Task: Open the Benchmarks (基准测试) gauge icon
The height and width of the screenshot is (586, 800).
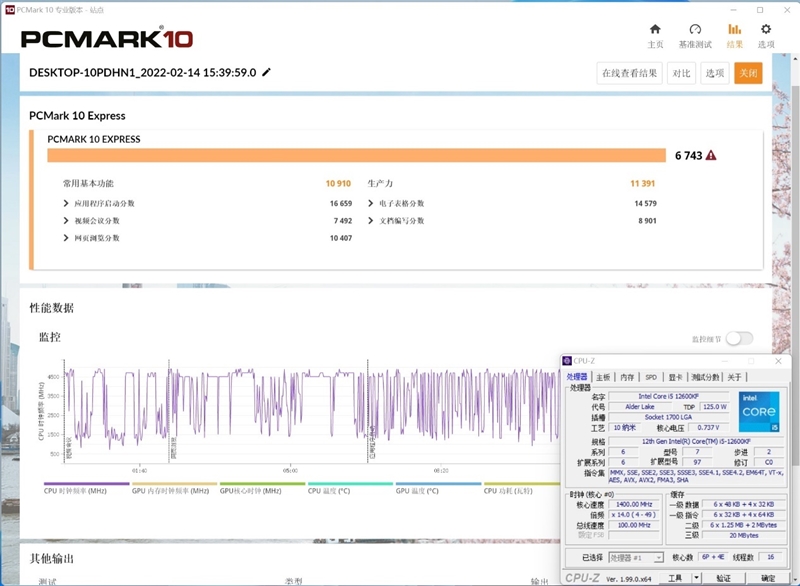Action: [x=695, y=29]
